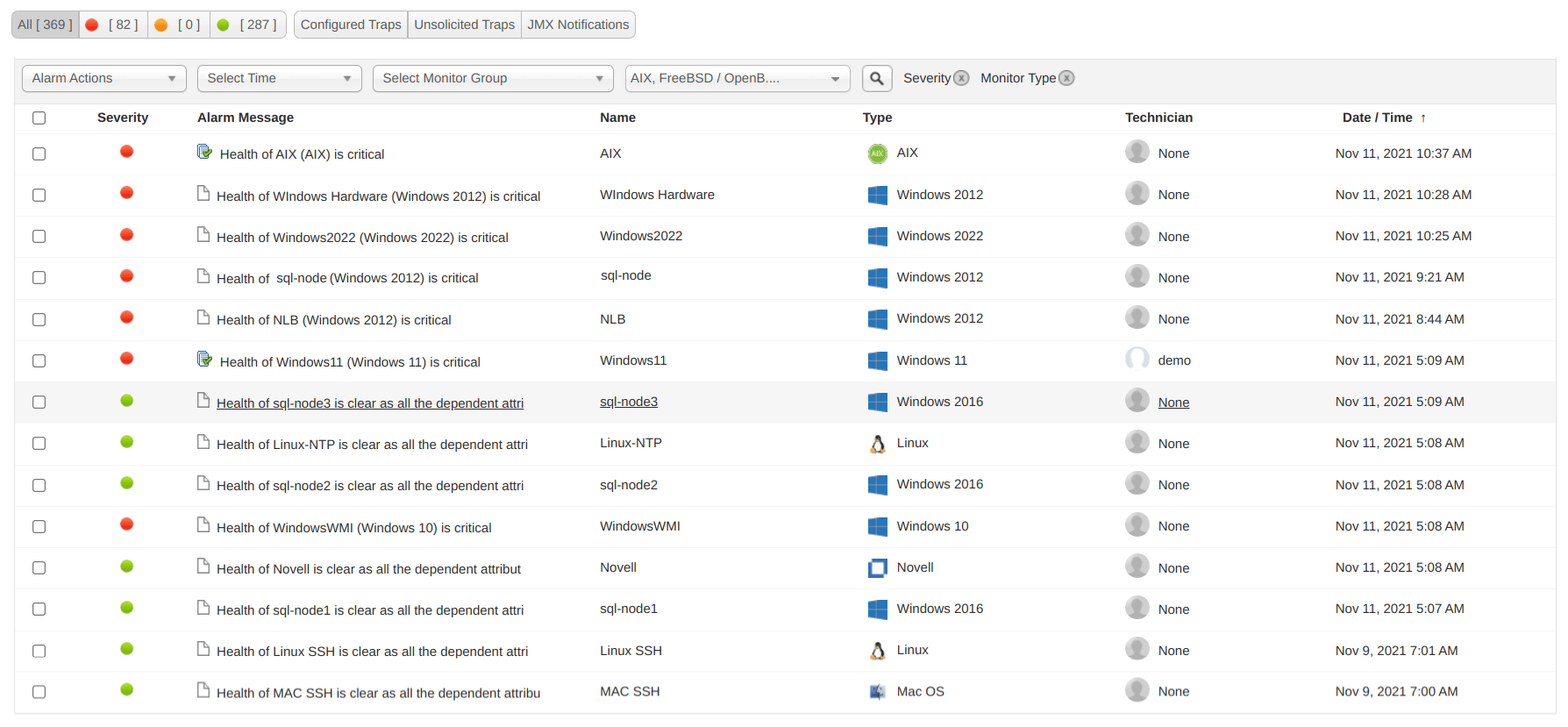Click the Windows icon in Windows11 row
The image size is (1568, 727).
coord(877,360)
